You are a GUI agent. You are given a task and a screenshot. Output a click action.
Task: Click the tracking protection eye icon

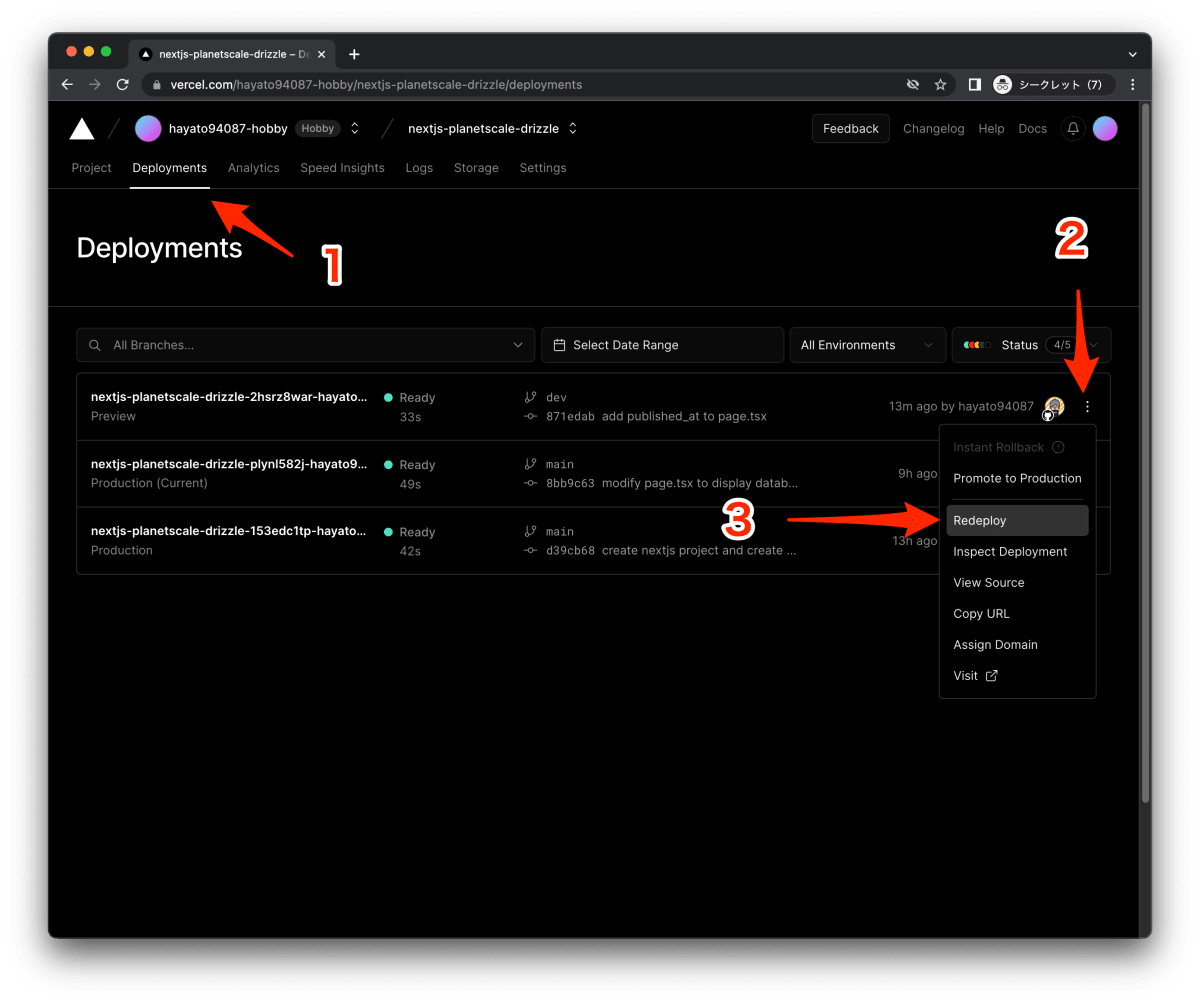coord(912,85)
